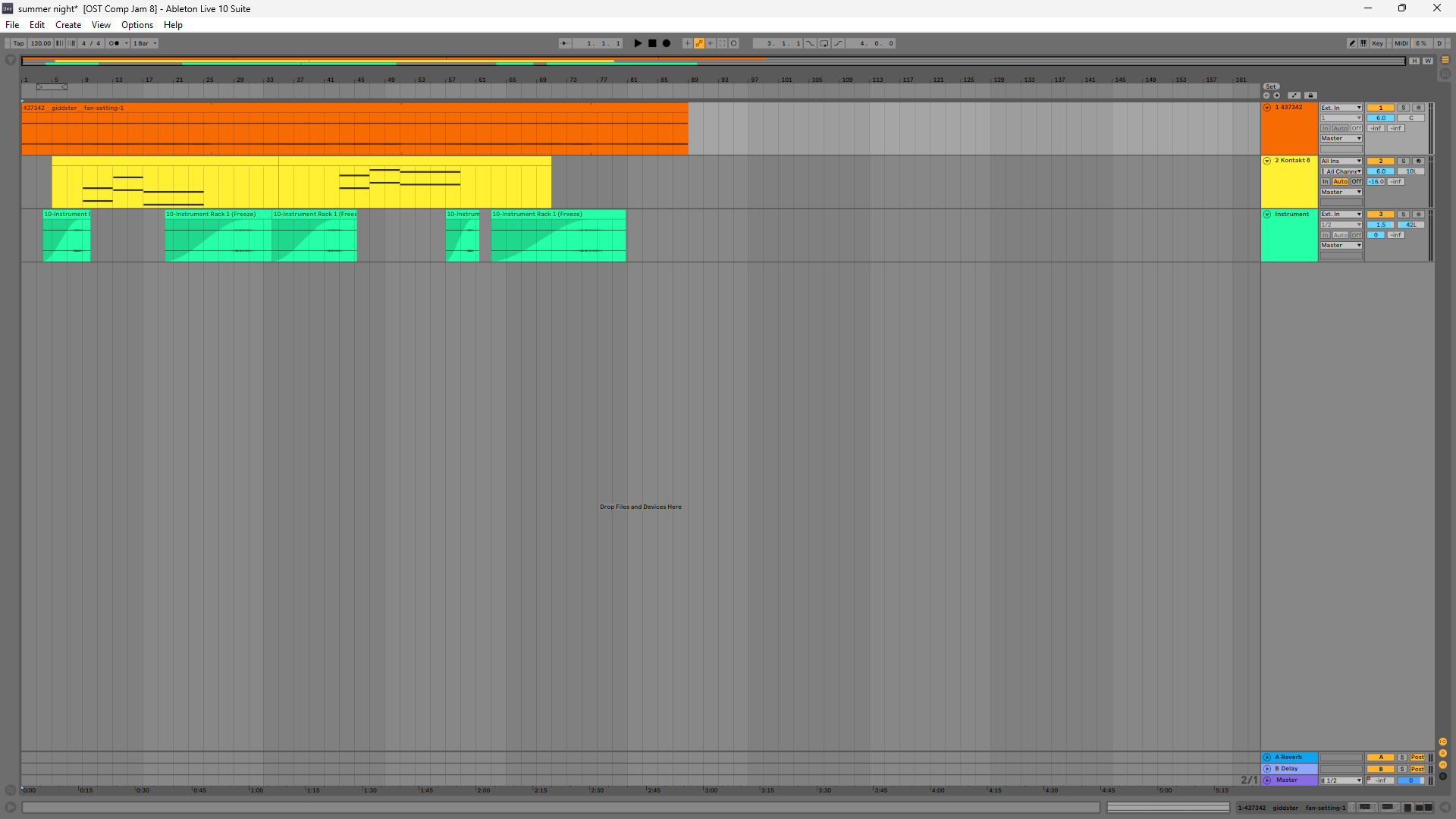Collapse the Instrument track with fold triangle
The image size is (1456, 819).
[1267, 215]
